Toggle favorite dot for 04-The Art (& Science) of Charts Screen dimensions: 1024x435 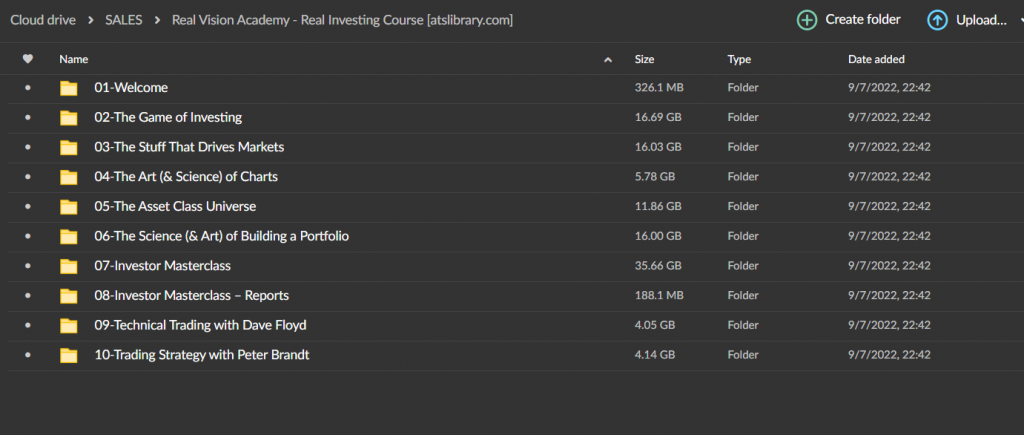[x=27, y=177]
